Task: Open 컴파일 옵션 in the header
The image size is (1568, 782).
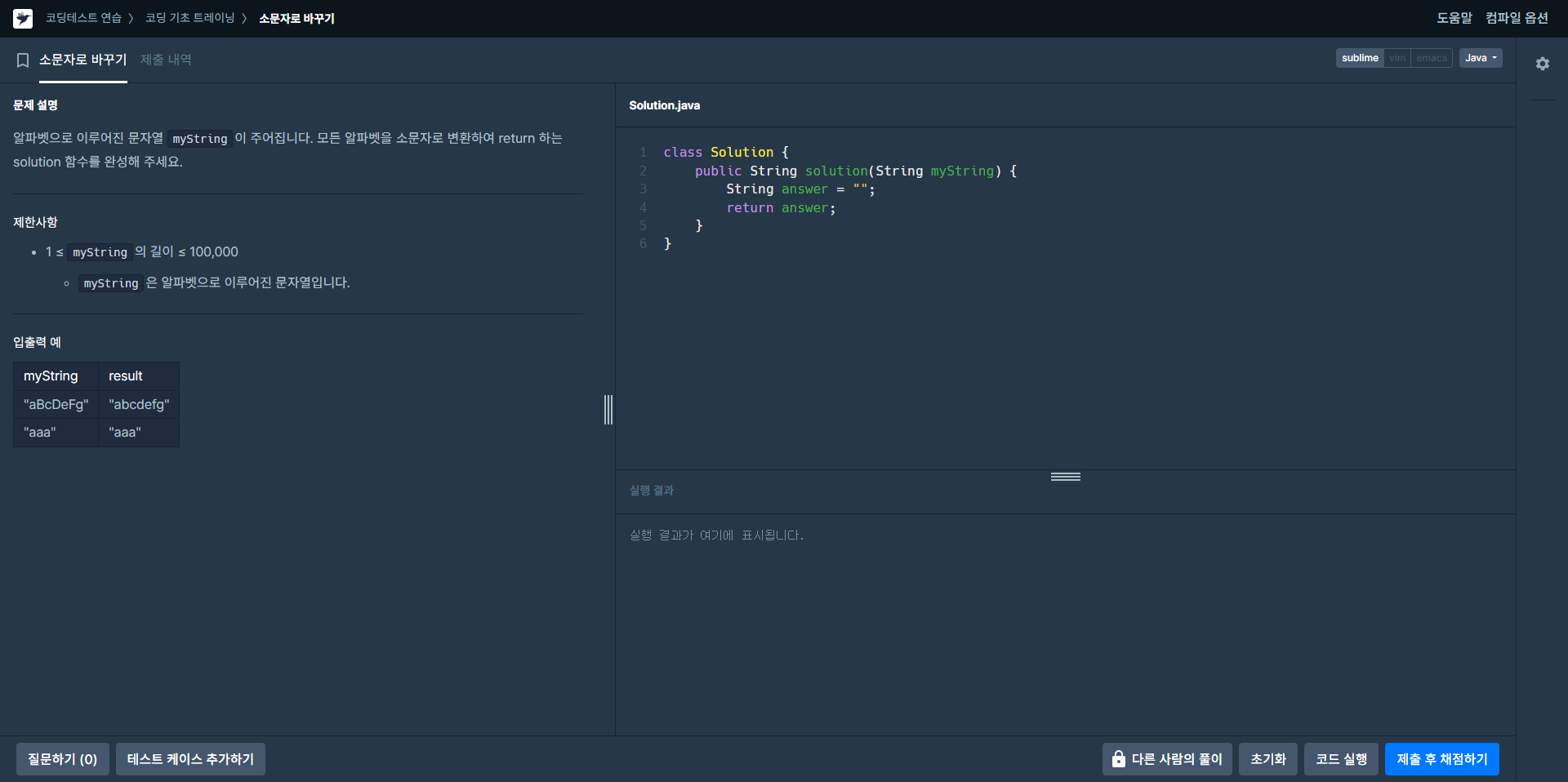Action: [1517, 18]
